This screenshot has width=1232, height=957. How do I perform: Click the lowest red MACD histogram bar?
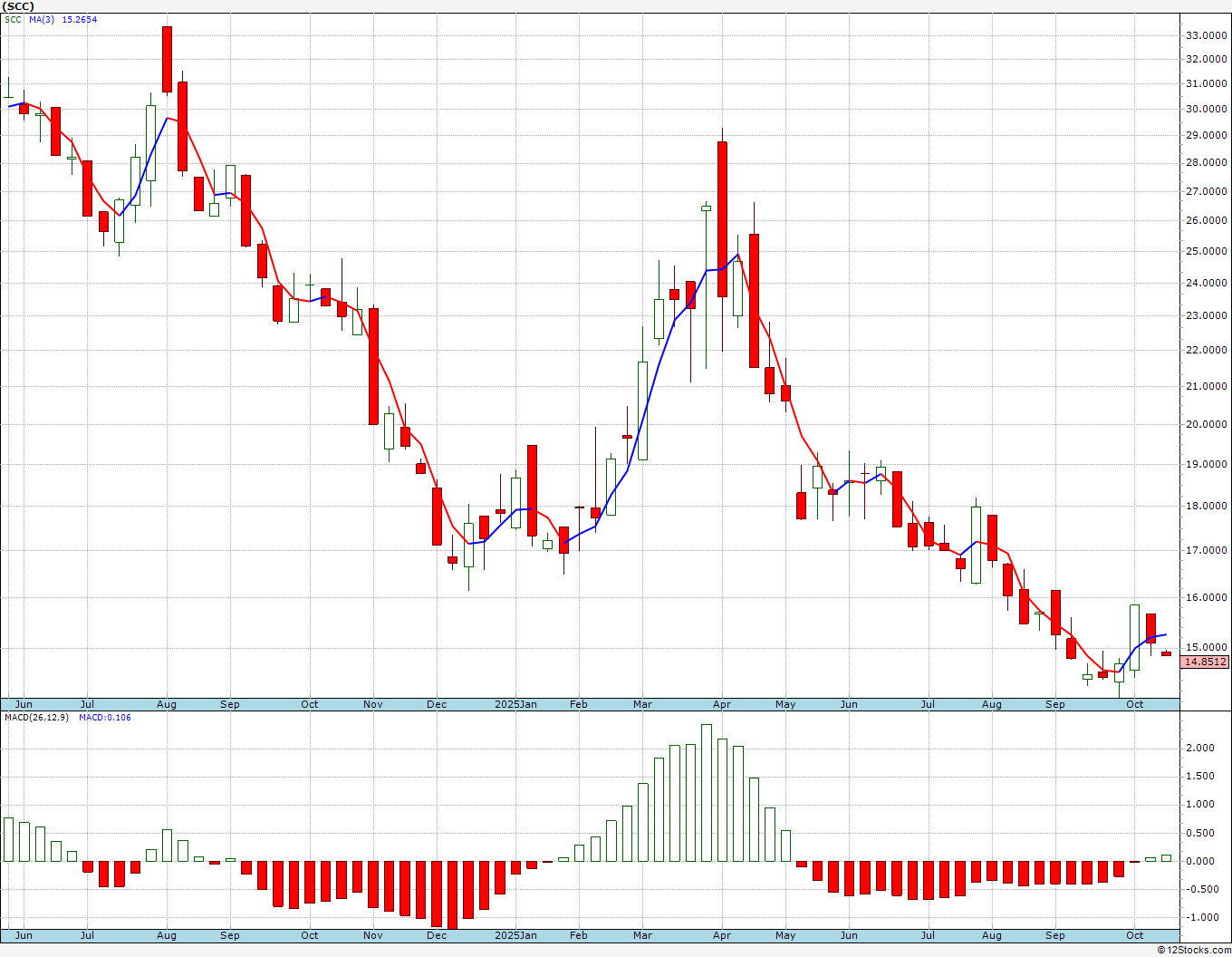point(452,894)
